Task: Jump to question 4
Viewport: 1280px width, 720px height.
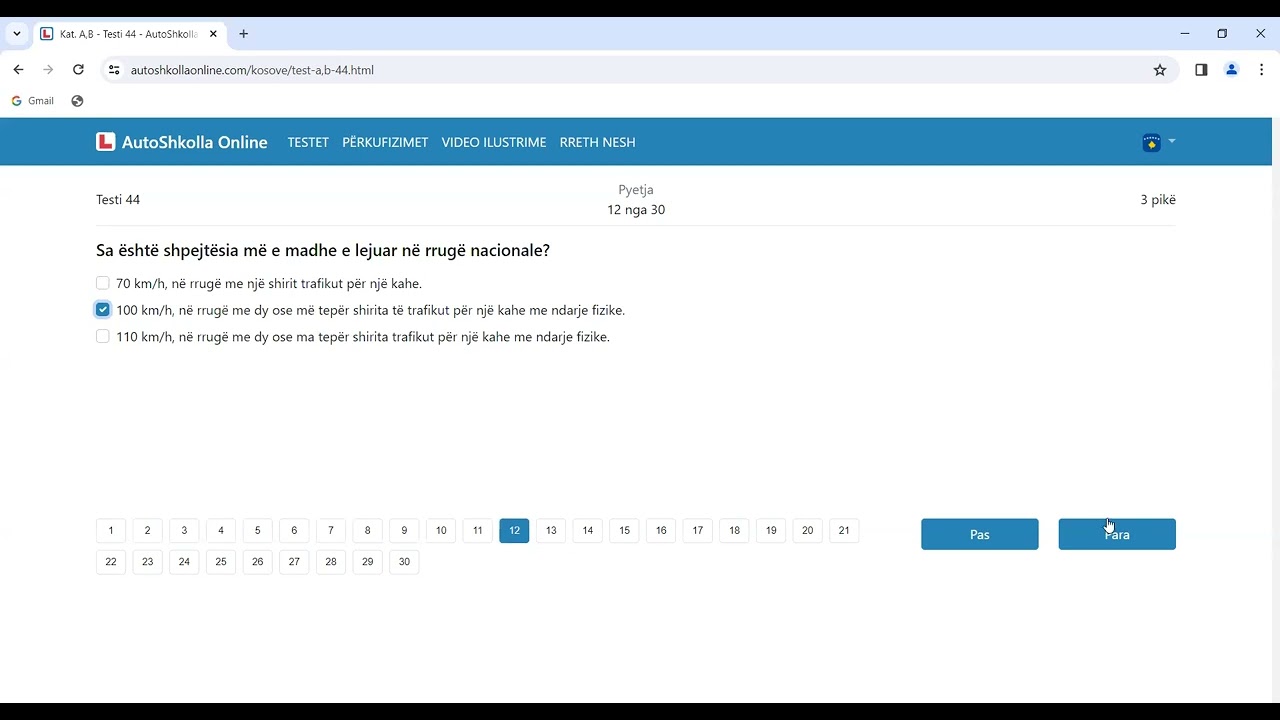Action: [221, 530]
